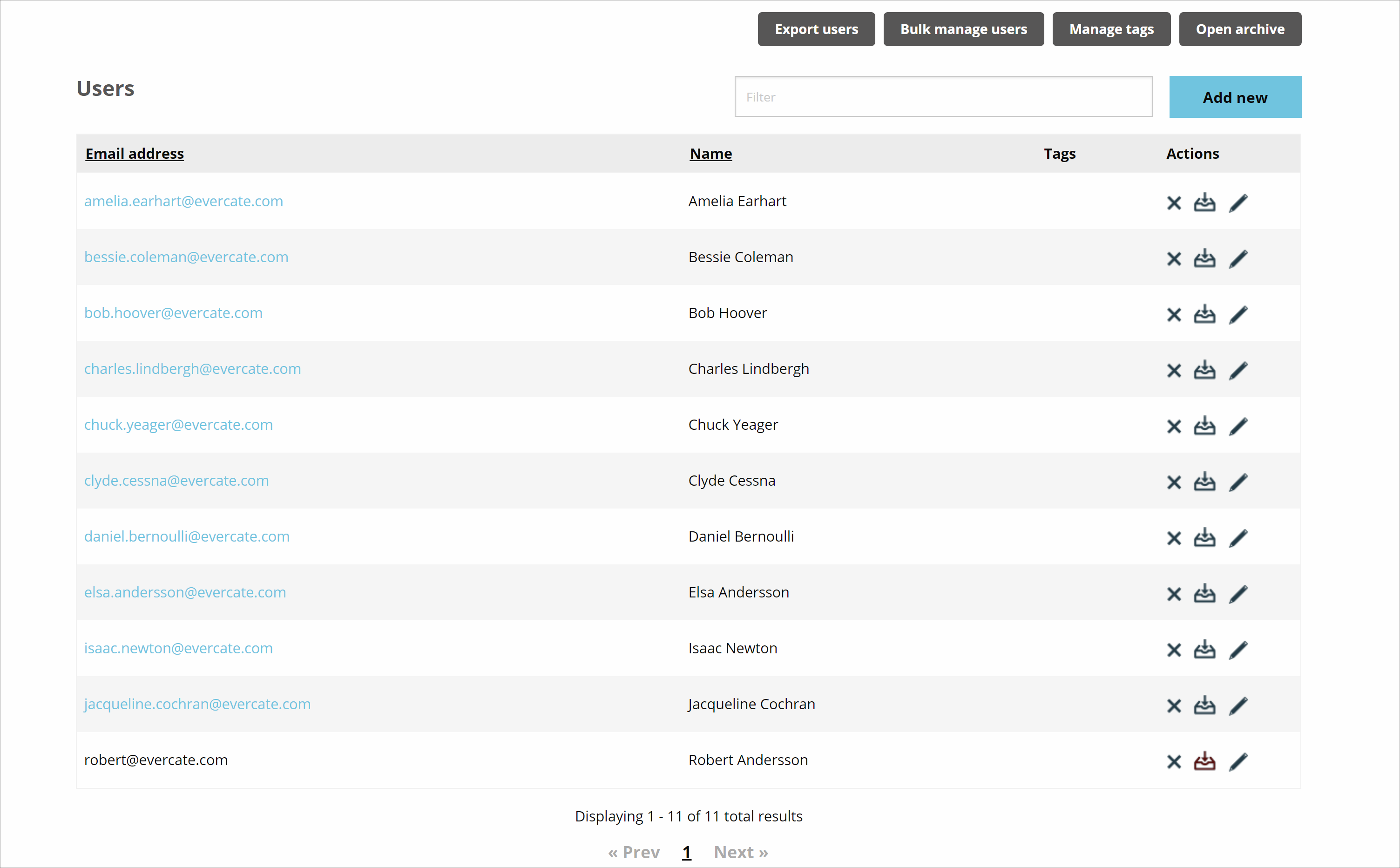Remove Clyde Cessna with the X icon

click(1173, 481)
